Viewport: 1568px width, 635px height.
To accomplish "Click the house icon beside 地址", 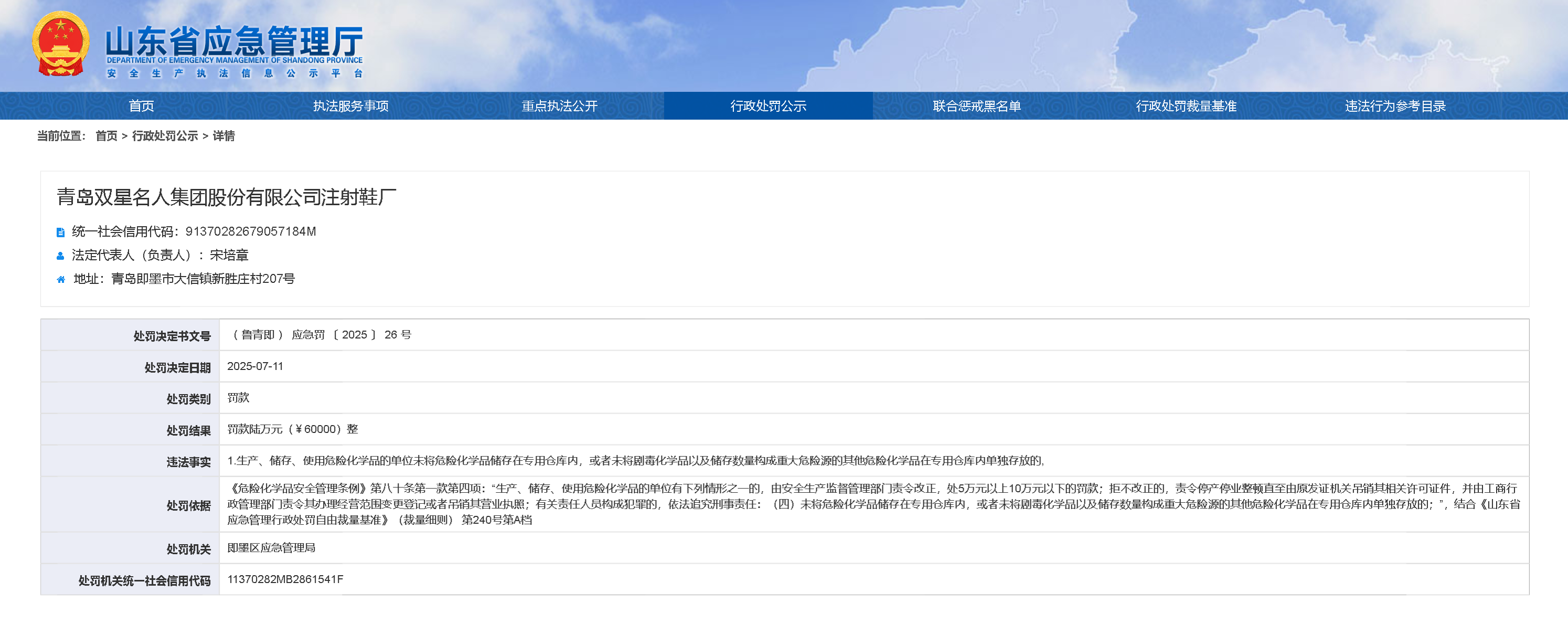I will point(60,279).
